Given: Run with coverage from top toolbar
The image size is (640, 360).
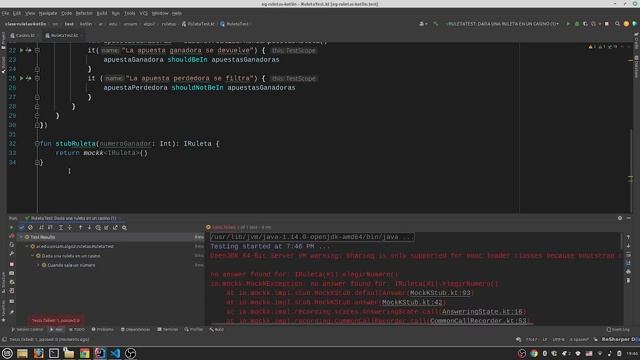Looking at the screenshot, I should pos(585,24).
